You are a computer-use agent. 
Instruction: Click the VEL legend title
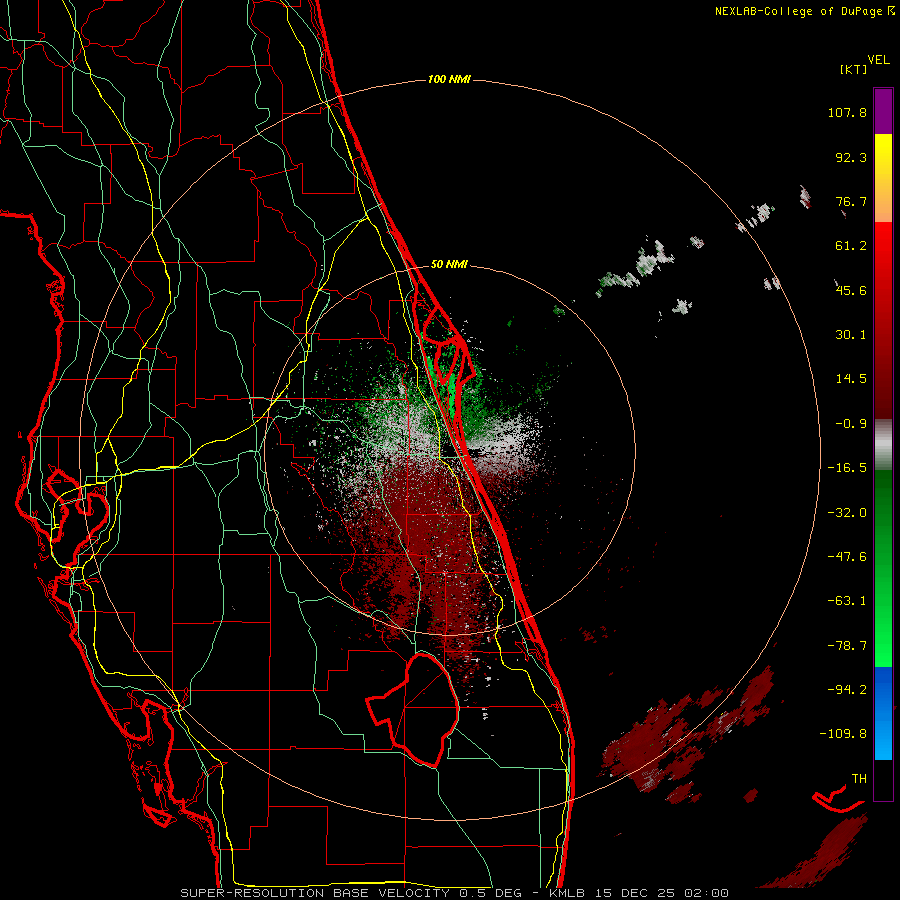(878, 60)
